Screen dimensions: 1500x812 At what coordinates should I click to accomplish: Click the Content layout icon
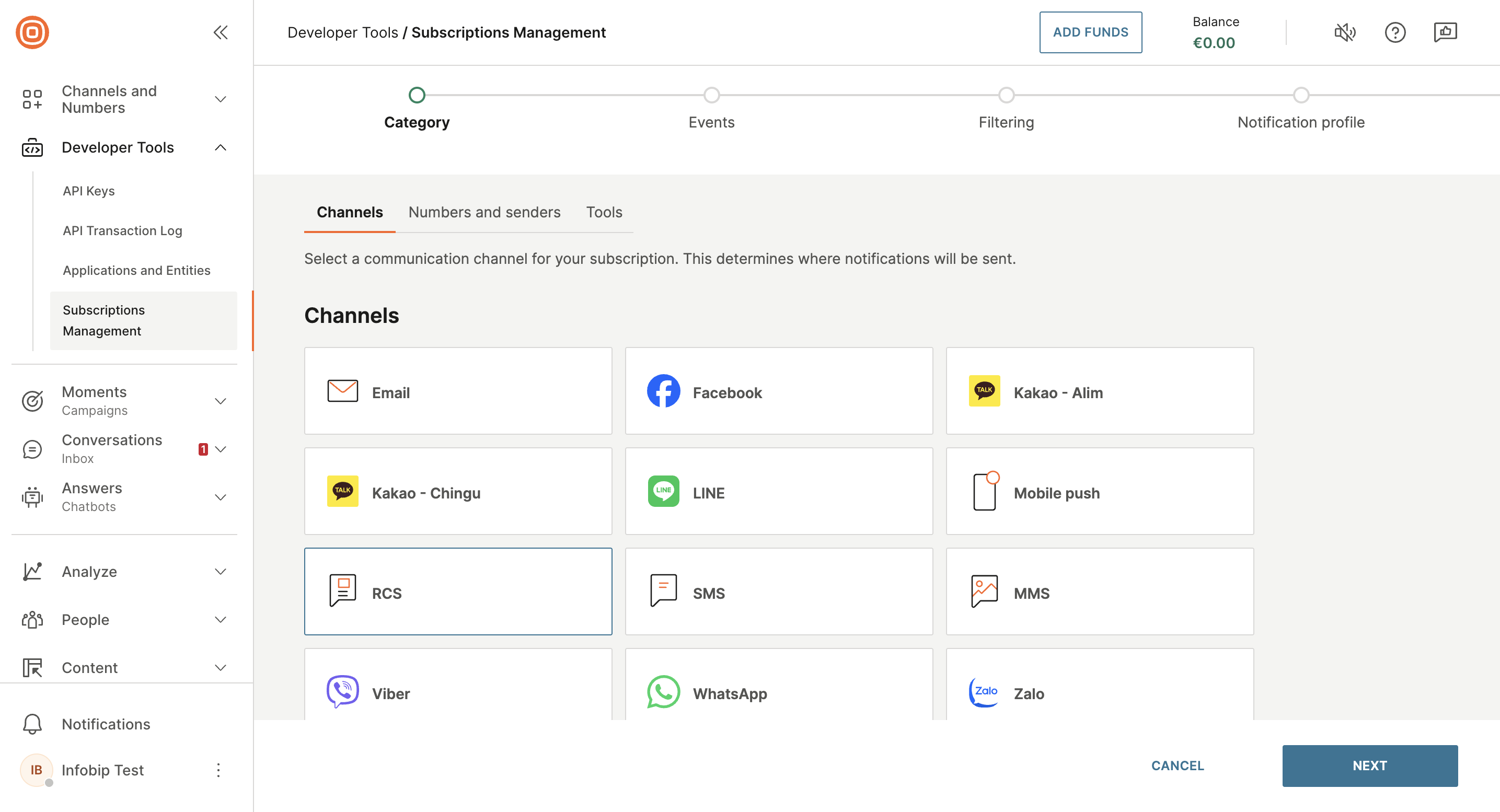[x=32, y=668]
